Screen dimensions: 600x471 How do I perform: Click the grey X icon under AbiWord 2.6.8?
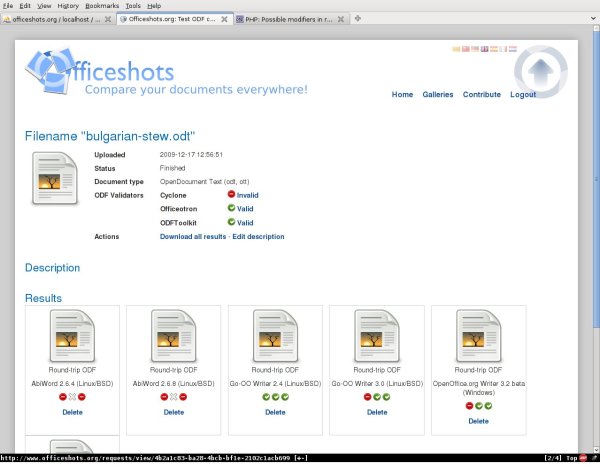(x=174, y=397)
